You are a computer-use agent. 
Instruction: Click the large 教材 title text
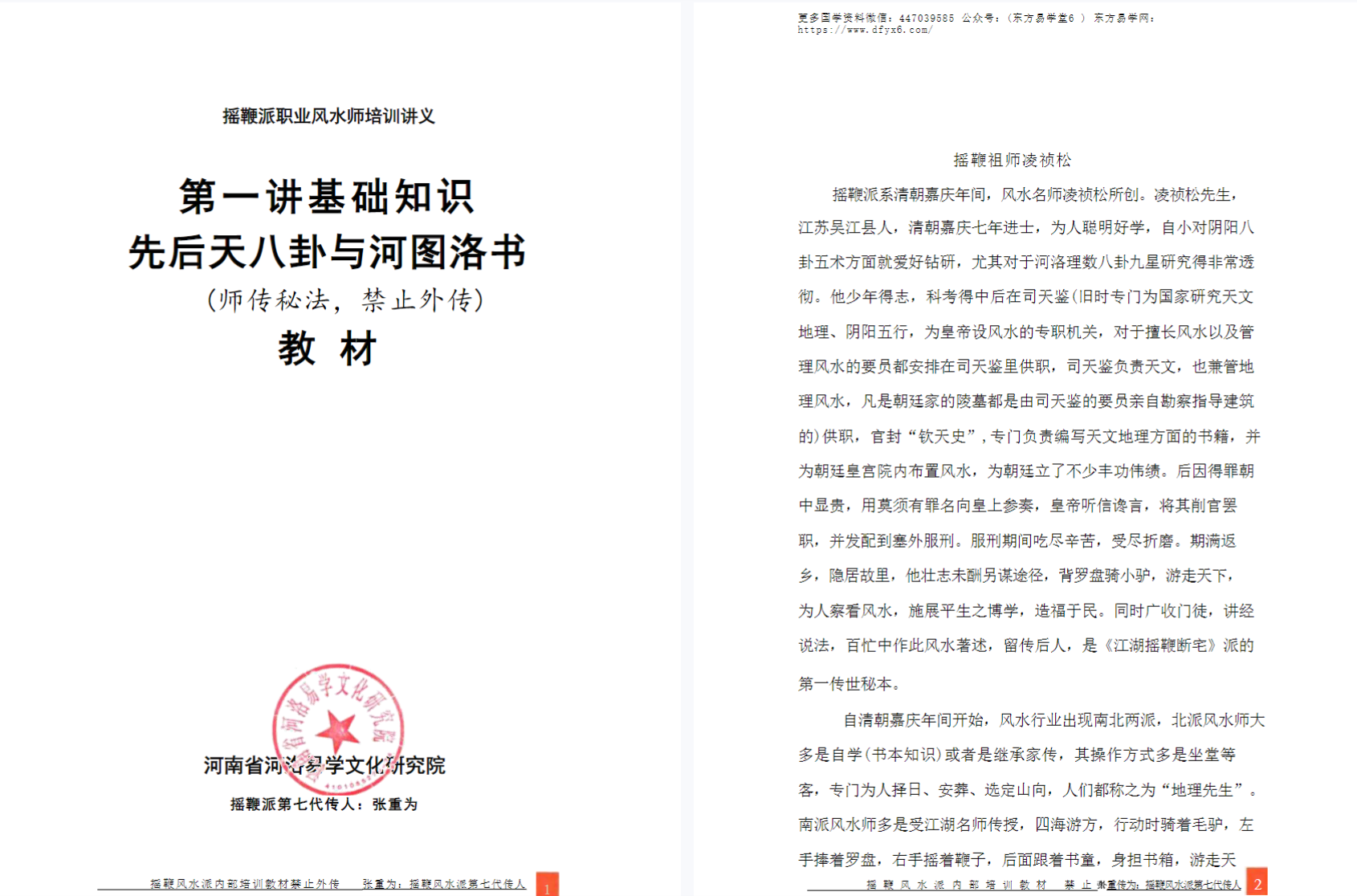328,349
